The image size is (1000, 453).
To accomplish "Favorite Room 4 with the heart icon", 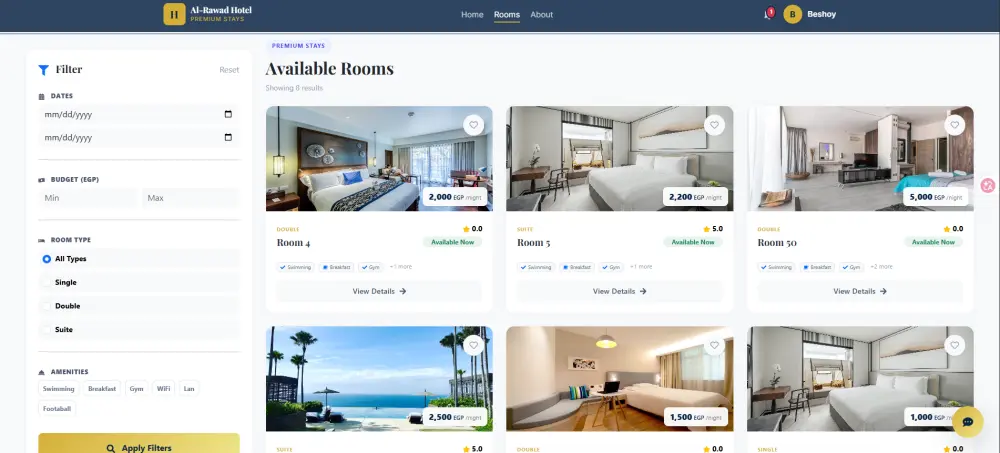I will click(x=473, y=125).
